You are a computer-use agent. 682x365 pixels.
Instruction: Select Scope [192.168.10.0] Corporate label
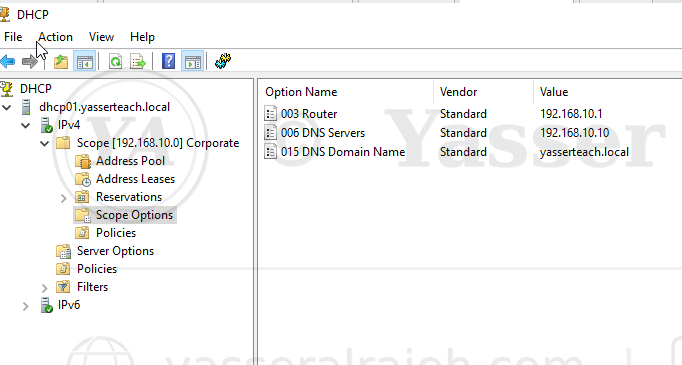click(158, 143)
